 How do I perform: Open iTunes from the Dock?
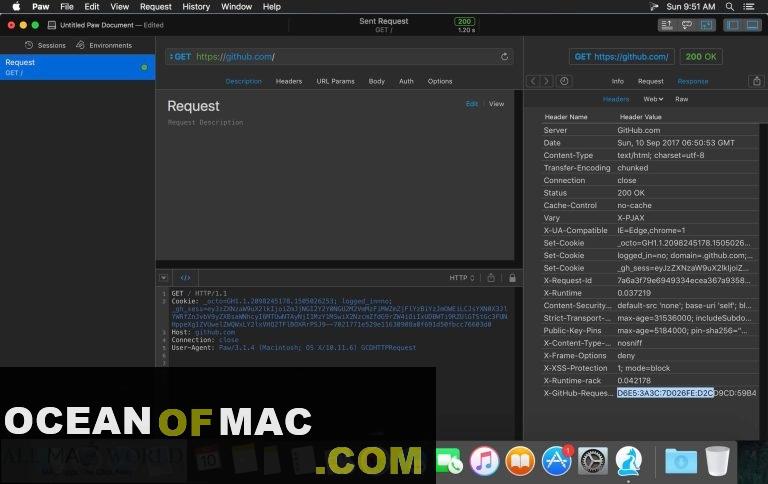484,461
